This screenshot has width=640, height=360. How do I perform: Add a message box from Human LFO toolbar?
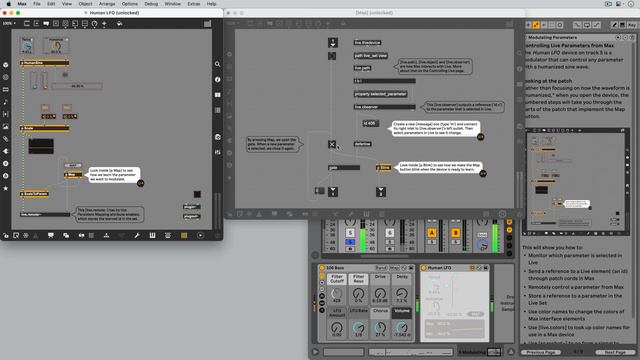[36, 24]
